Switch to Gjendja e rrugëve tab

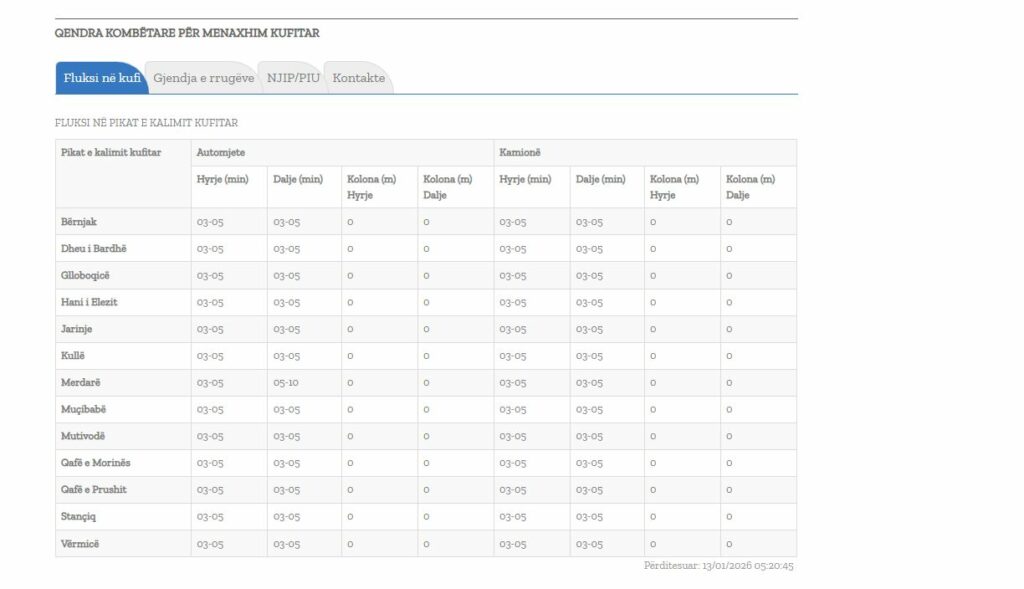203,78
